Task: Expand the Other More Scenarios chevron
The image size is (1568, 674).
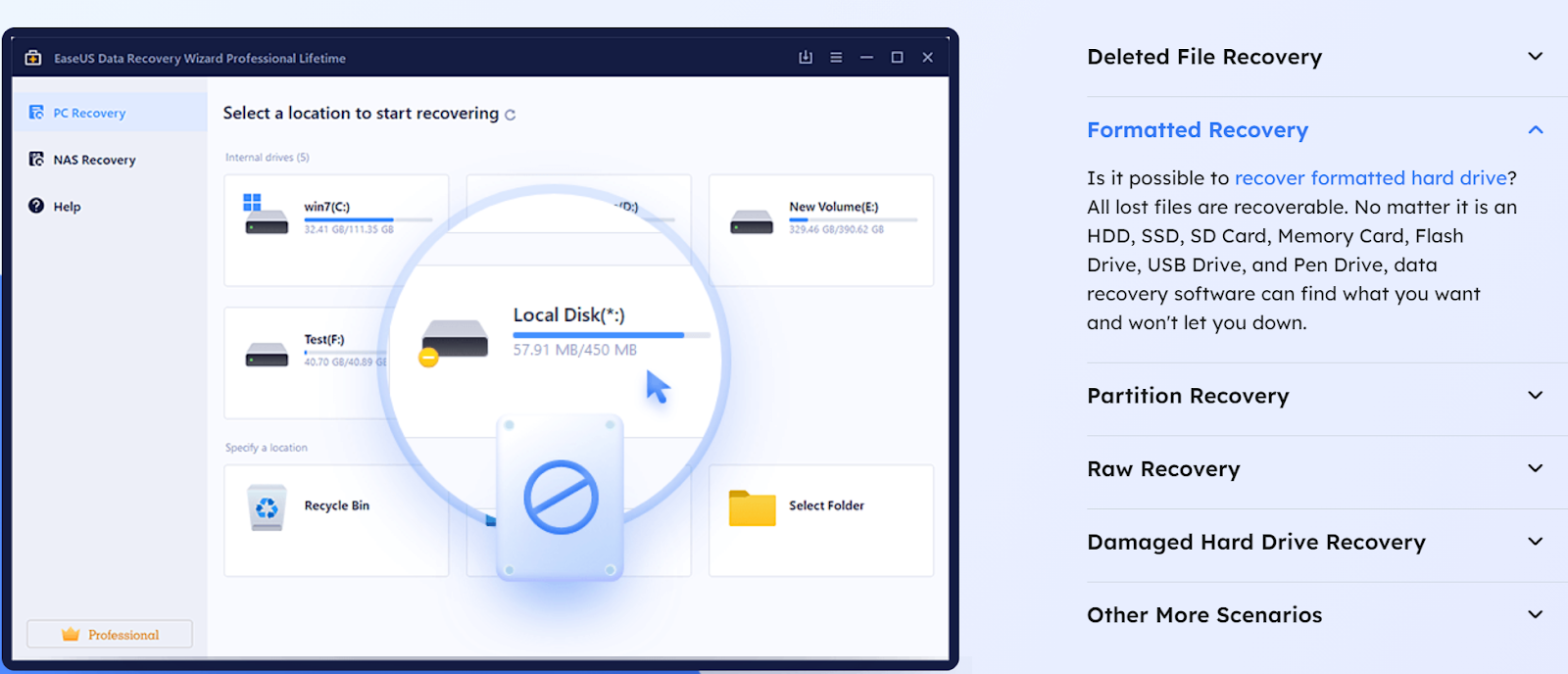Action: point(1536,615)
